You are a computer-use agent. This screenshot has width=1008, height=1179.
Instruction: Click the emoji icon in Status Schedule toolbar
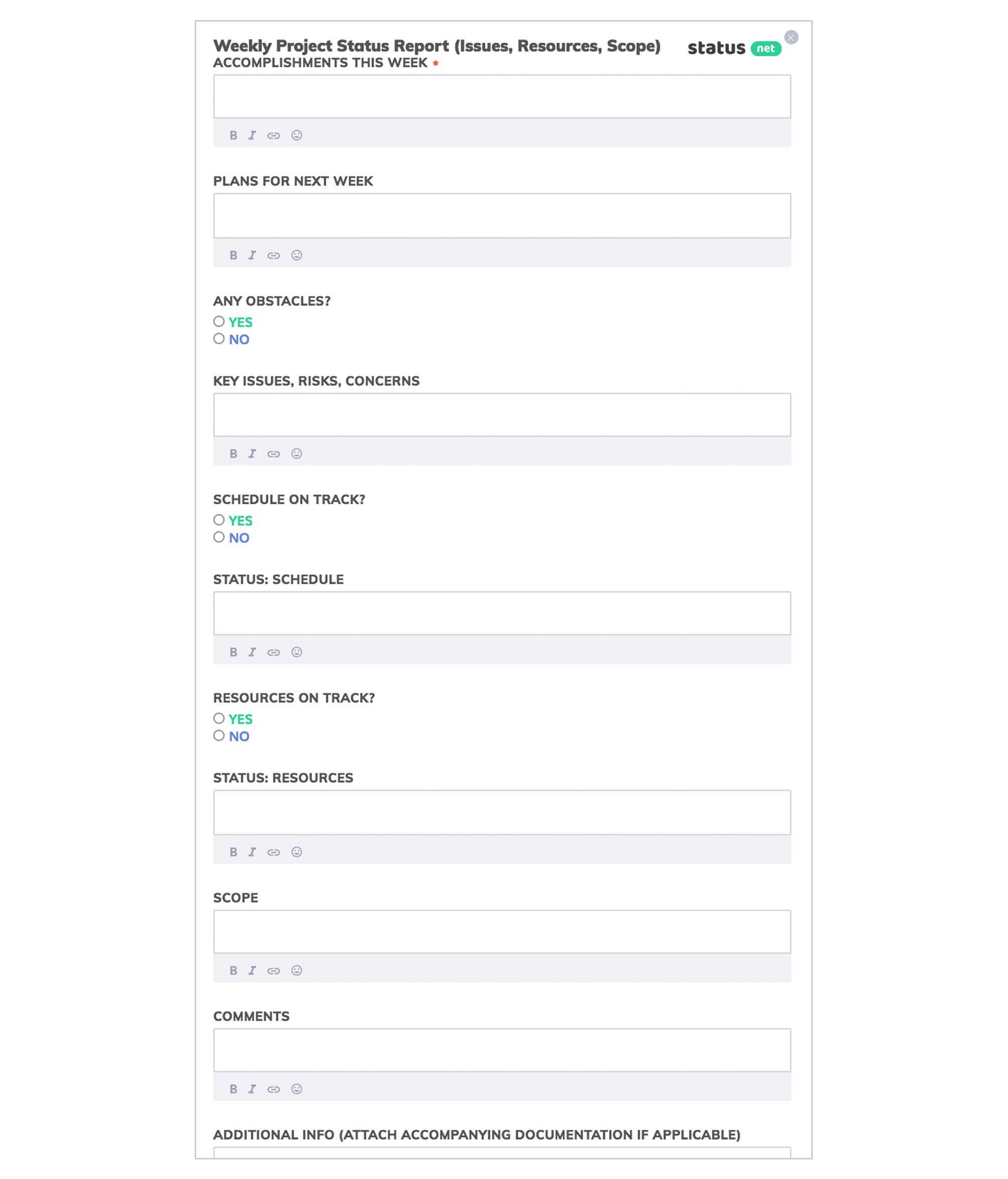click(297, 652)
